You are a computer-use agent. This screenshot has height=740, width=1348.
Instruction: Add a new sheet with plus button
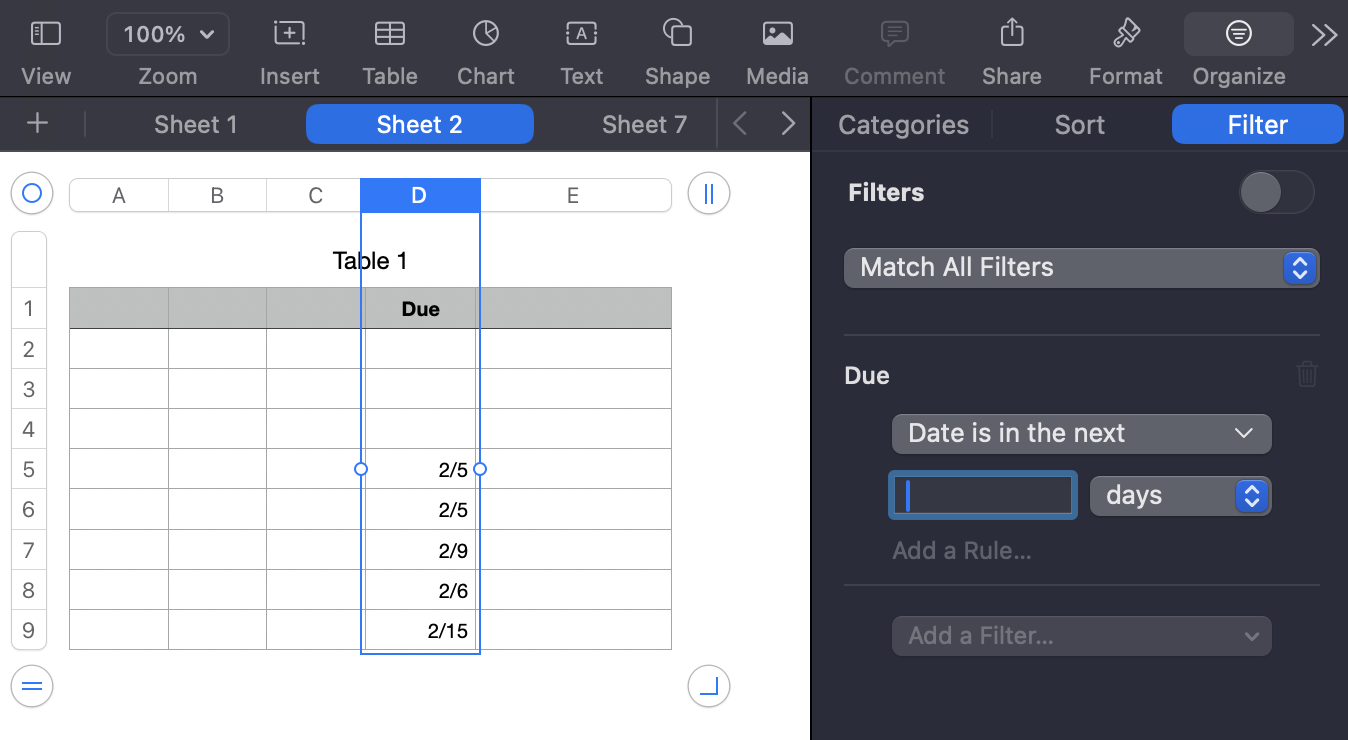pyautogui.click(x=37, y=124)
